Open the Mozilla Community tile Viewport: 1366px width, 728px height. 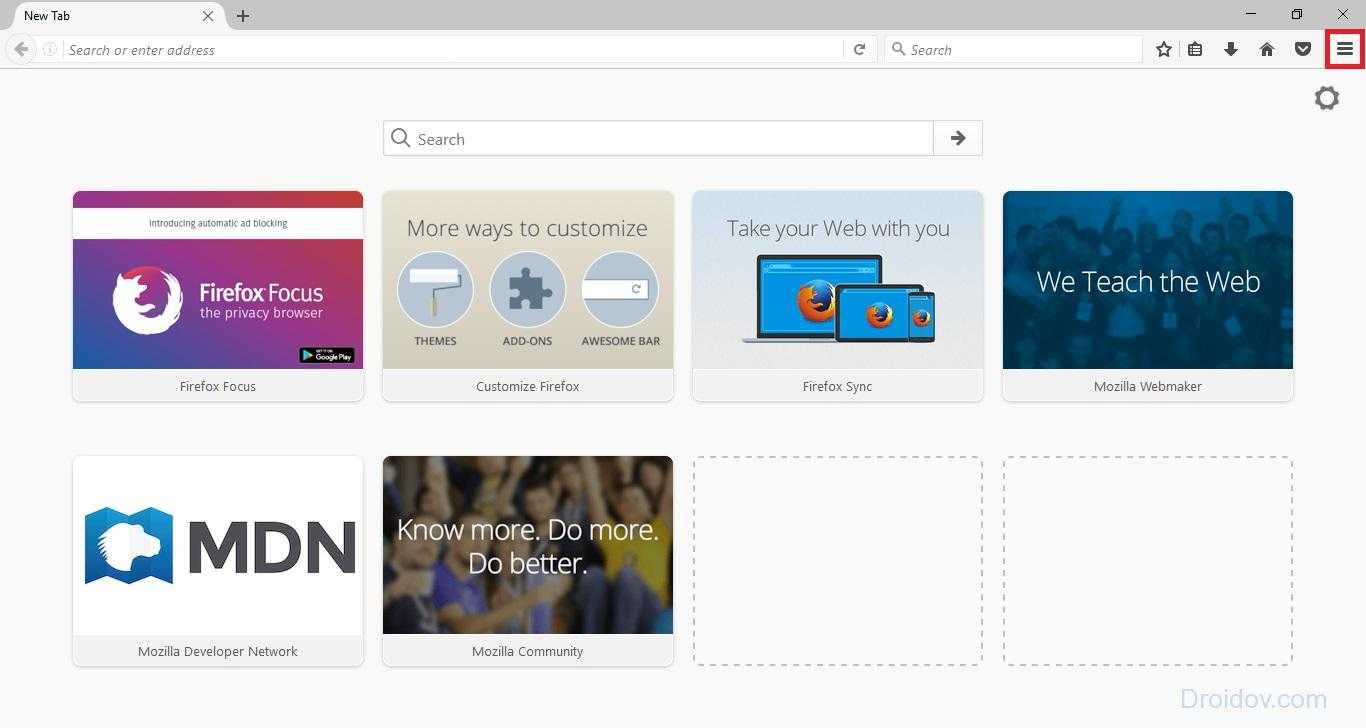(x=528, y=561)
